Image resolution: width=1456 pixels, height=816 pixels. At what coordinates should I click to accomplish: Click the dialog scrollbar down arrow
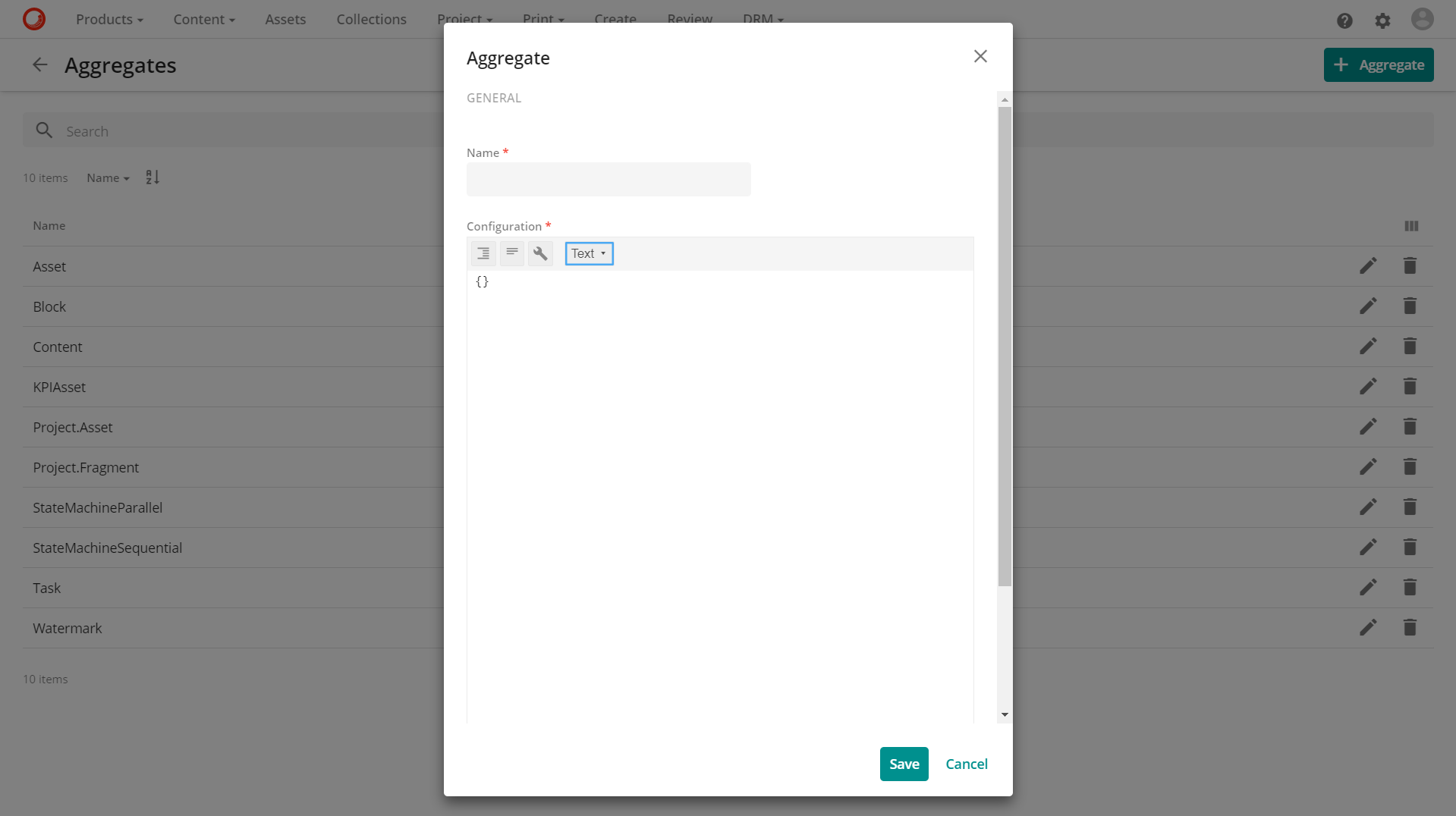coord(1005,714)
